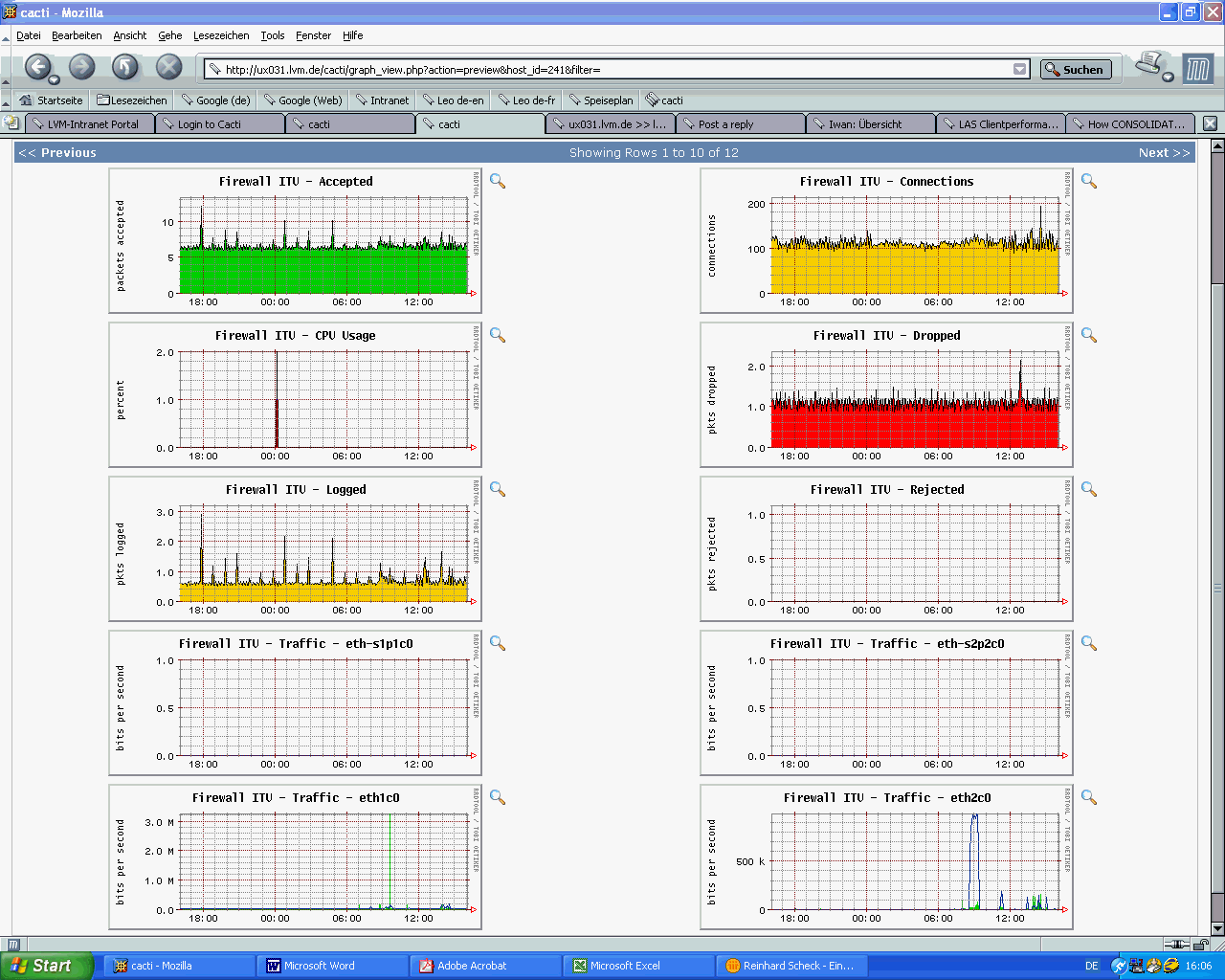The height and width of the screenshot is (980, 1225).
Task: Open the Bearbeiten menu
Action: [77, 35]
